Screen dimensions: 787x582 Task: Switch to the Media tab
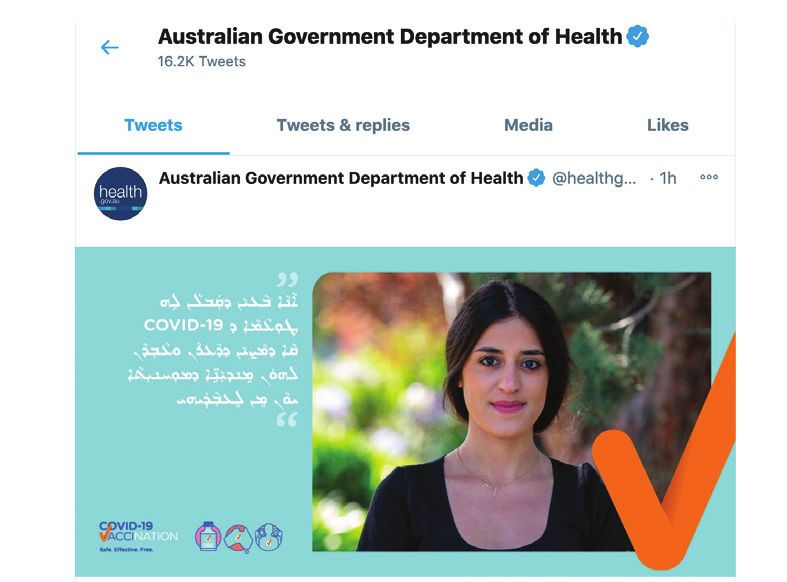528,125
